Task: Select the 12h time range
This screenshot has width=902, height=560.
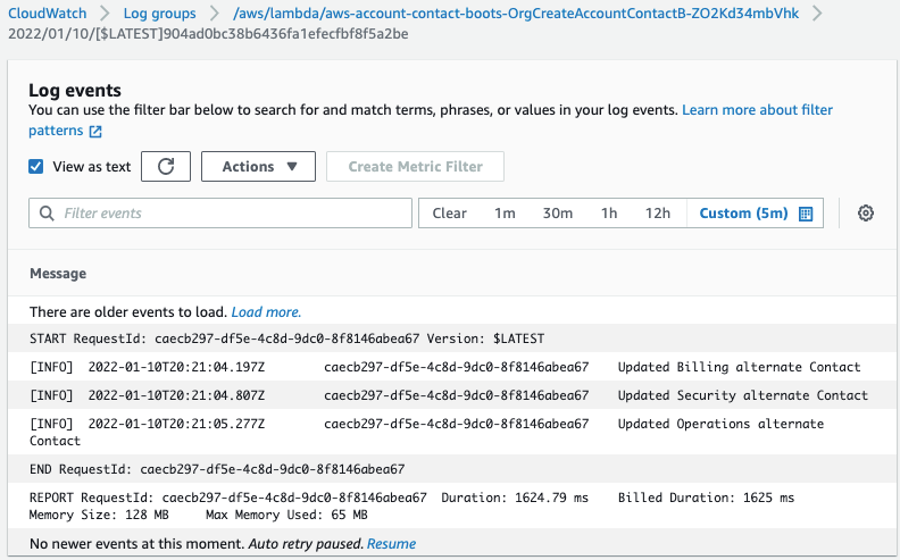Action: click(658, 213)
